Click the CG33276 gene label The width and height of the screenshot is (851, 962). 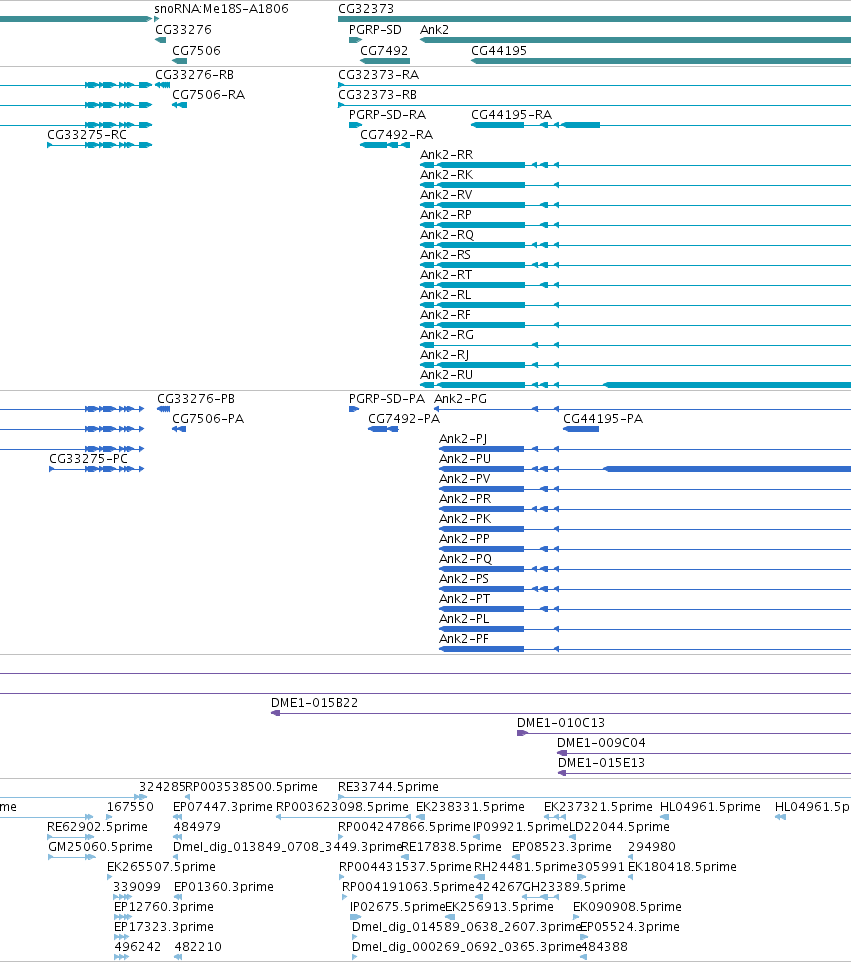tap(183, 29)
